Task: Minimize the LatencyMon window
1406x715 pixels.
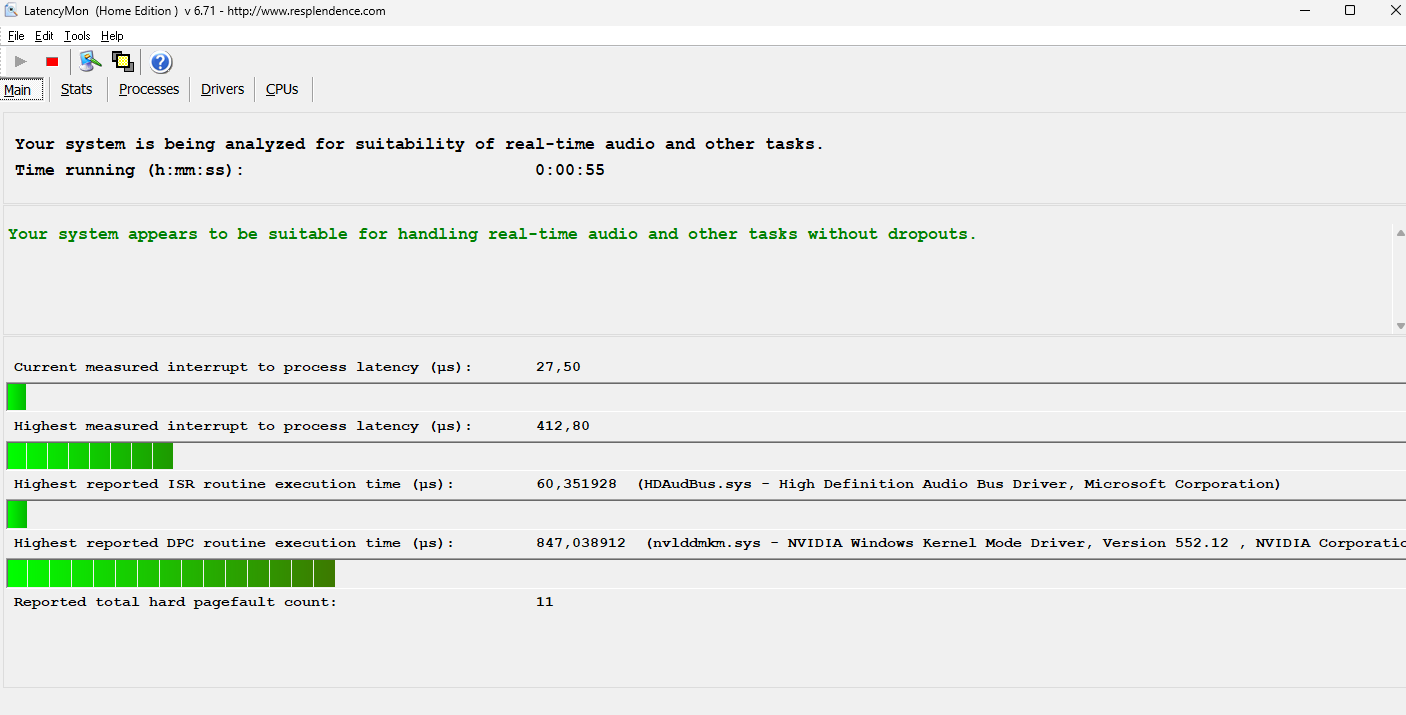Action: point(1304,11)
